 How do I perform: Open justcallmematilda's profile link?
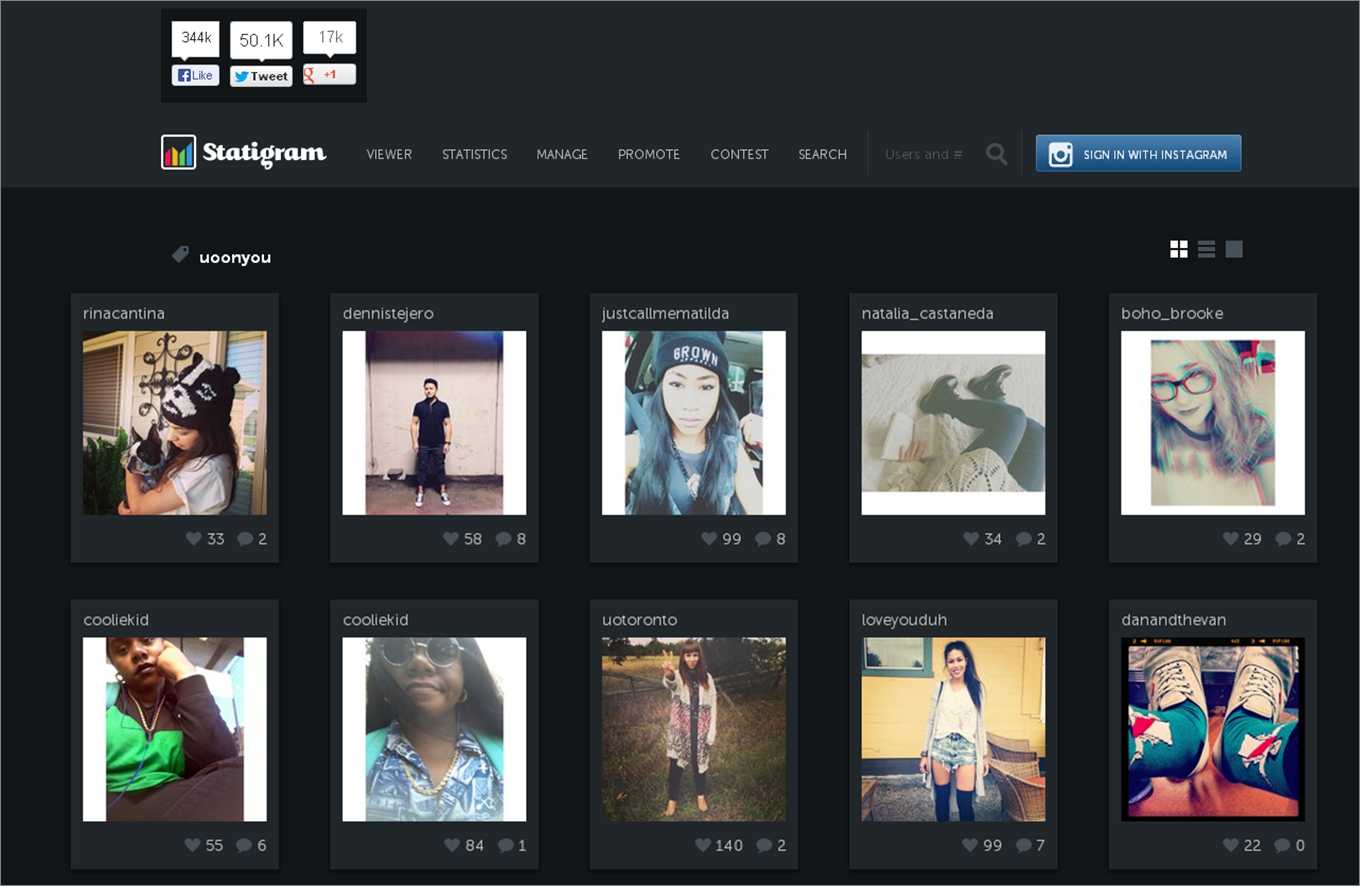pos(665,313)
